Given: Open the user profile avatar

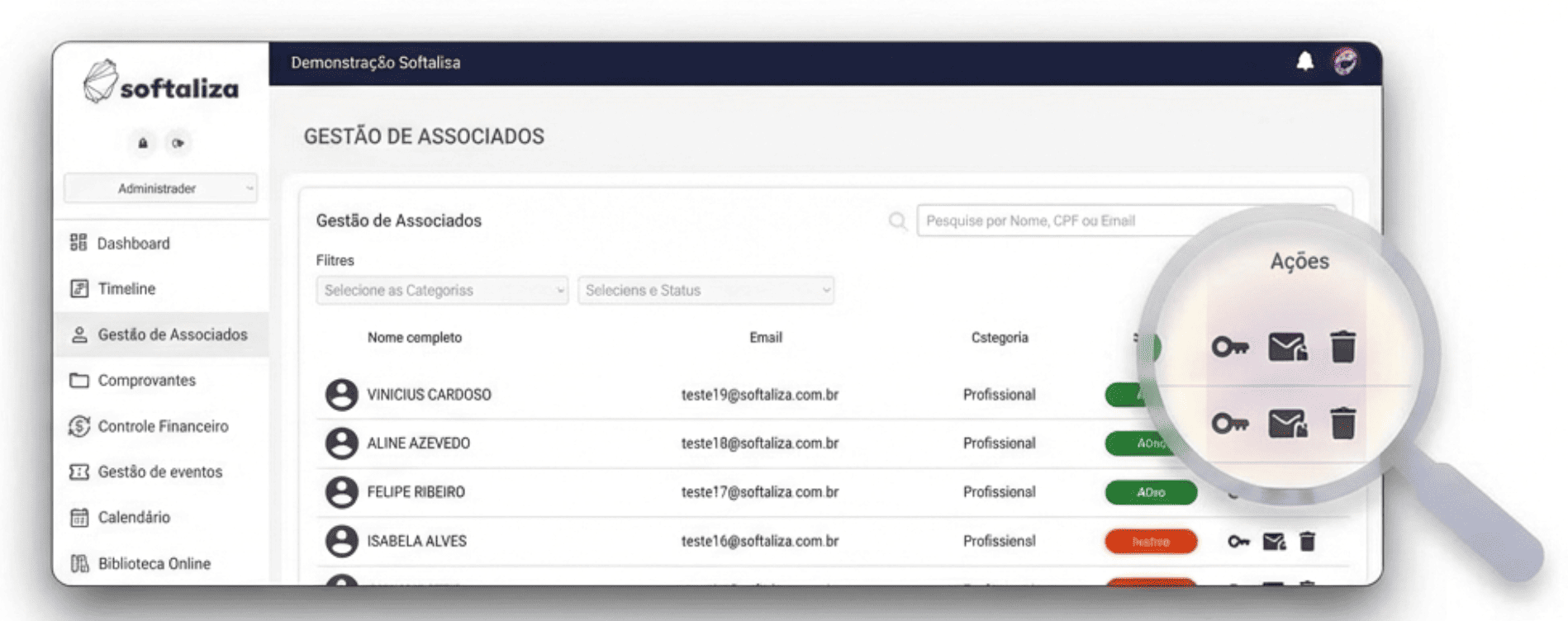Looking at the screenshot, I should coord(1345,62).
